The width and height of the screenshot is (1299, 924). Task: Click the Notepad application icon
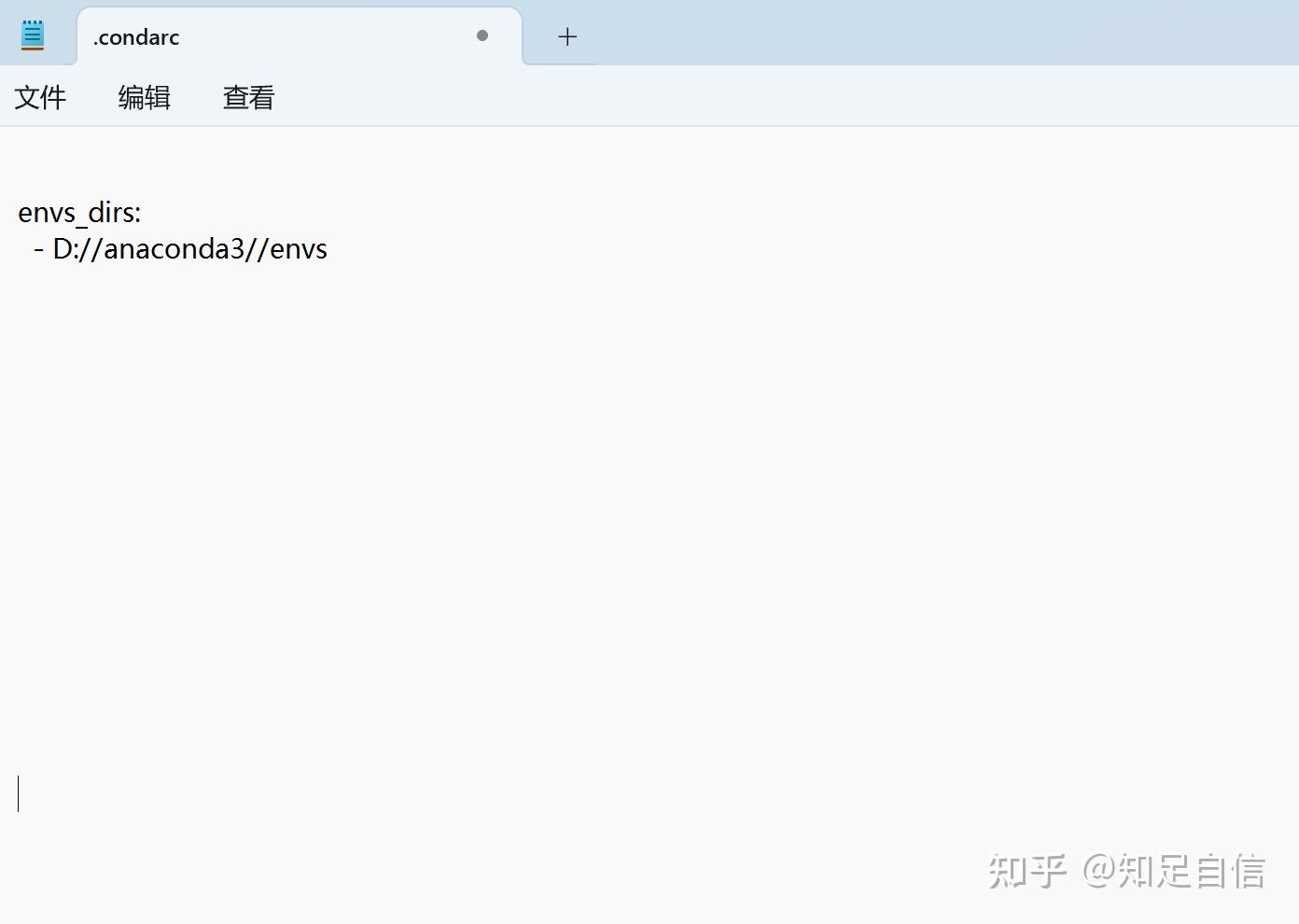32,34
